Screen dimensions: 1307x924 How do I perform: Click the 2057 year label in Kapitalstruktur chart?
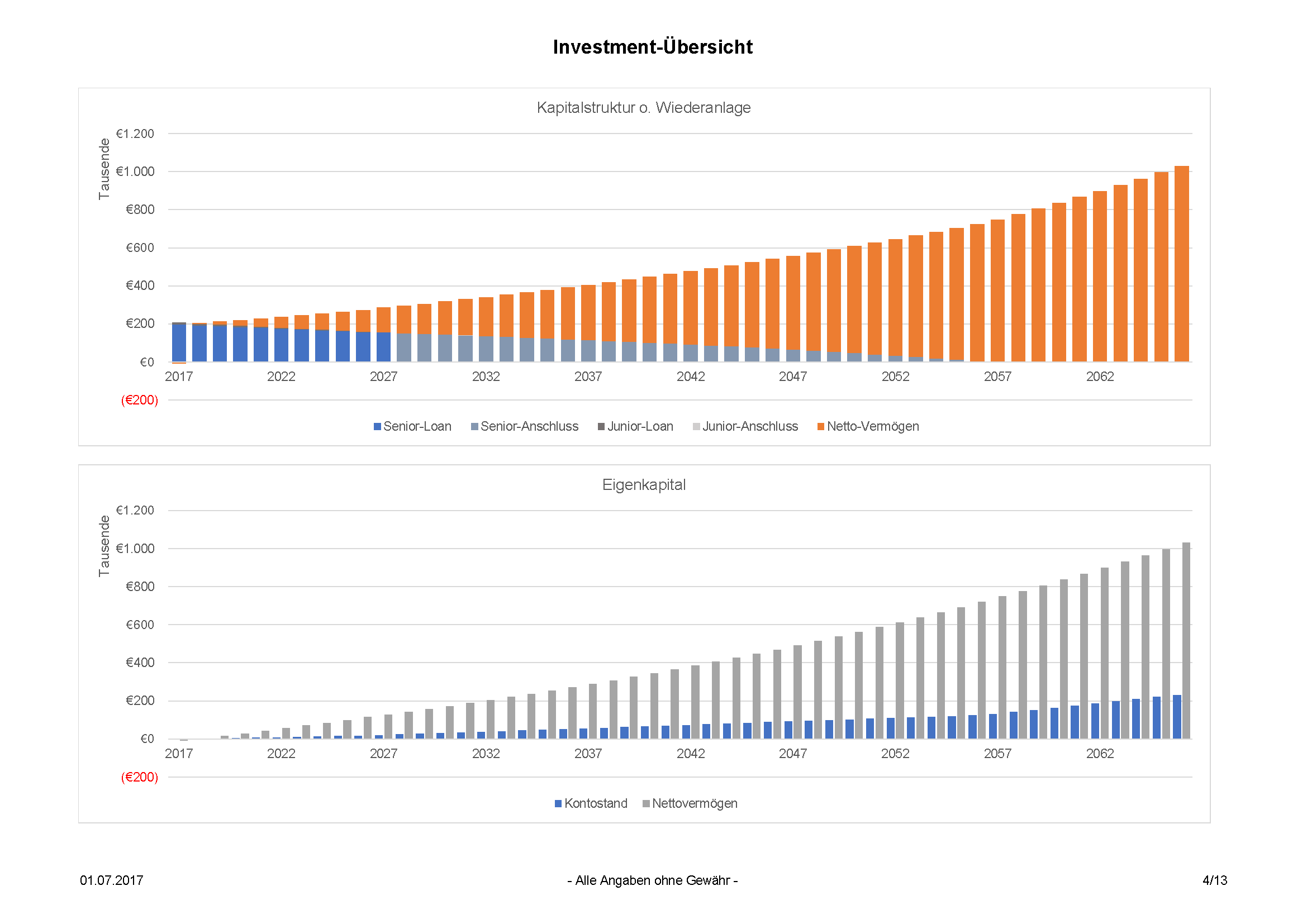998,377
